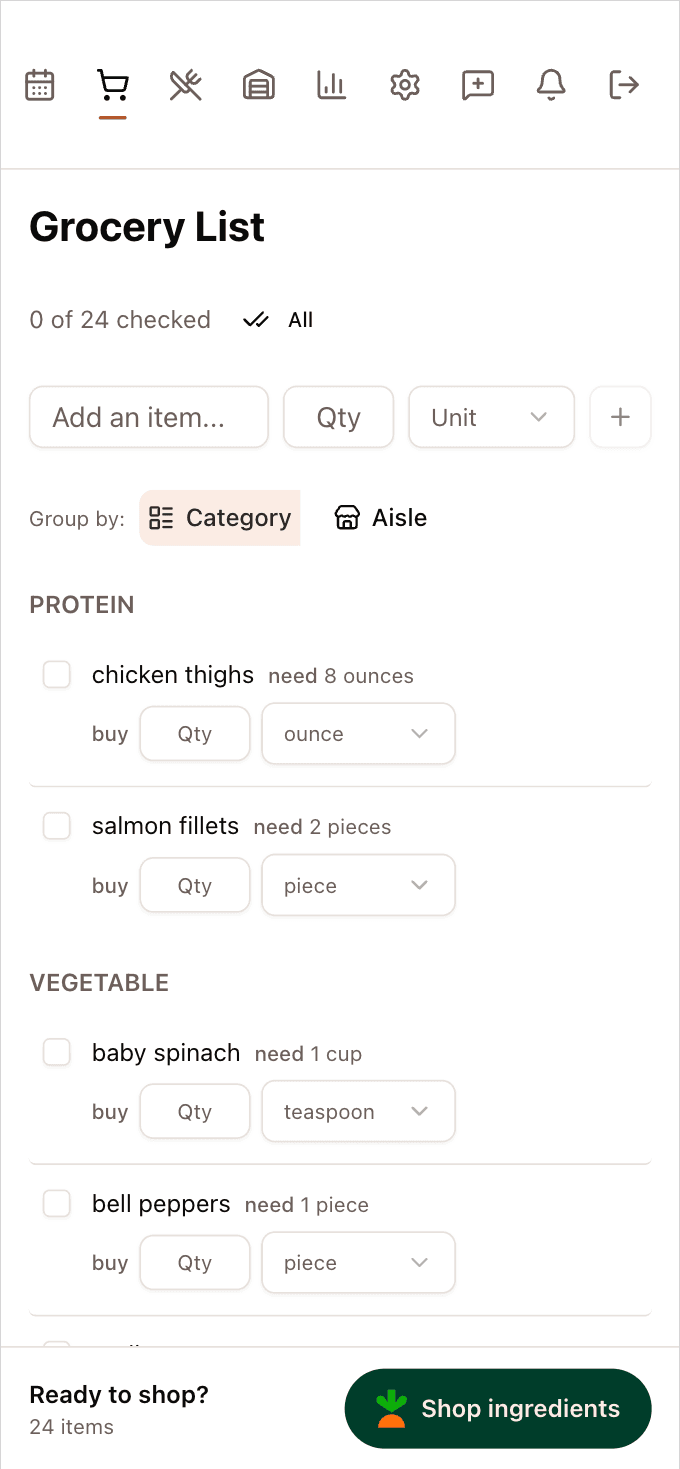Click the sign out icon
This screenshot has height=1469, width=680.
tap(624, 85)
